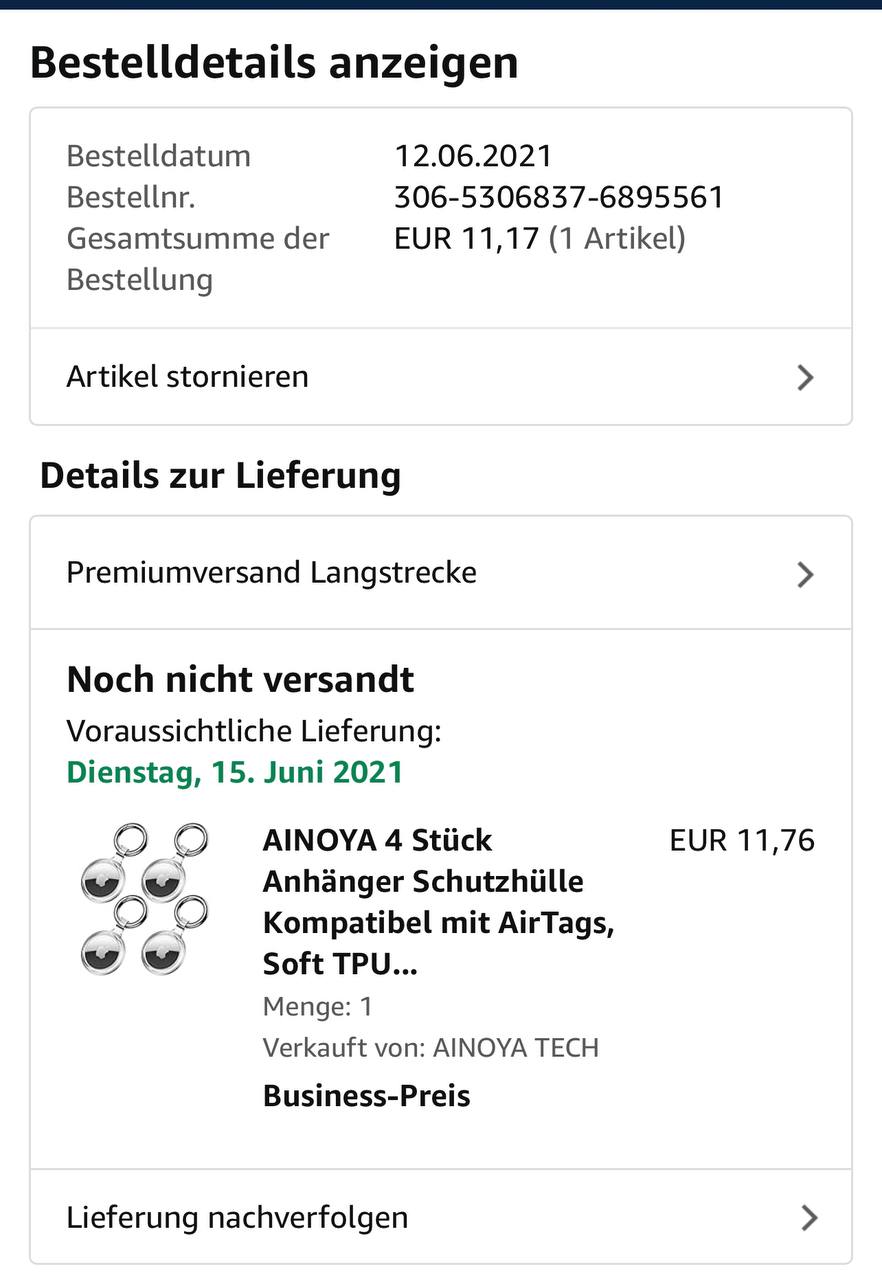Click the (1 Artikel) item count

pos(617,239)
